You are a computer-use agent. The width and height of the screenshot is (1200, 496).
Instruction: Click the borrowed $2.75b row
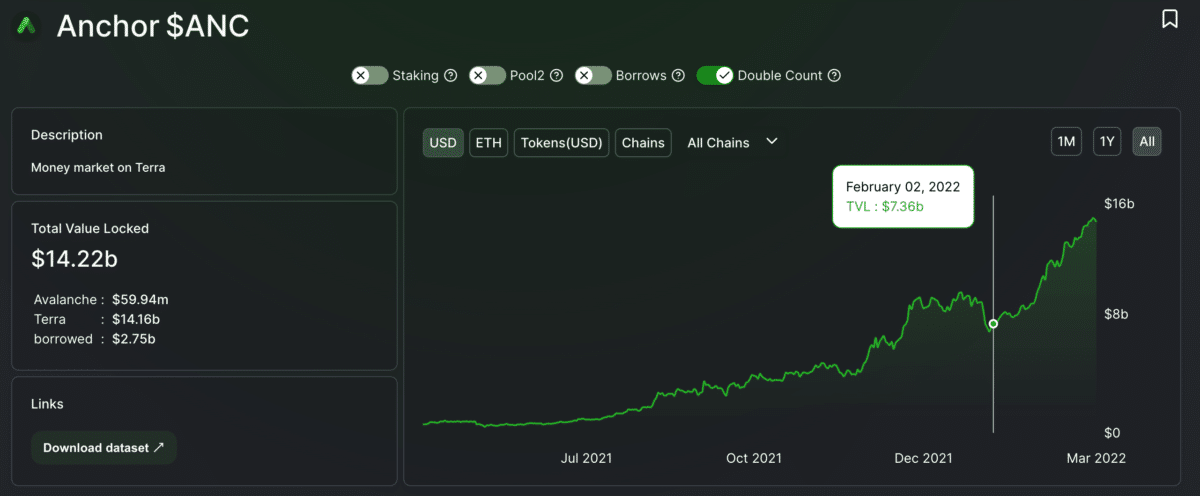tap(94, 339)
